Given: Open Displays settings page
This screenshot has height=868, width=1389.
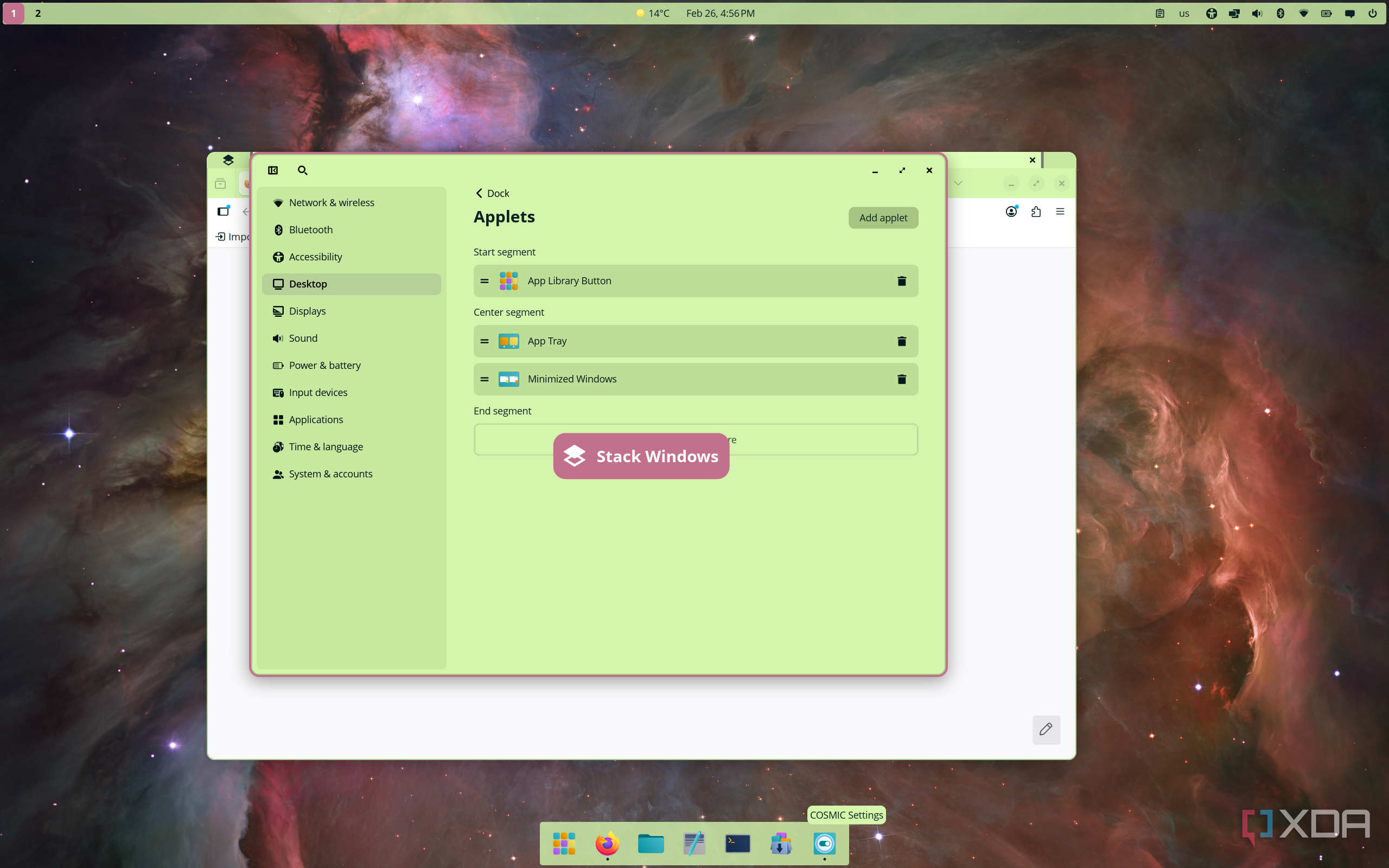Looking at the screenshot, I should click(351, 311).
